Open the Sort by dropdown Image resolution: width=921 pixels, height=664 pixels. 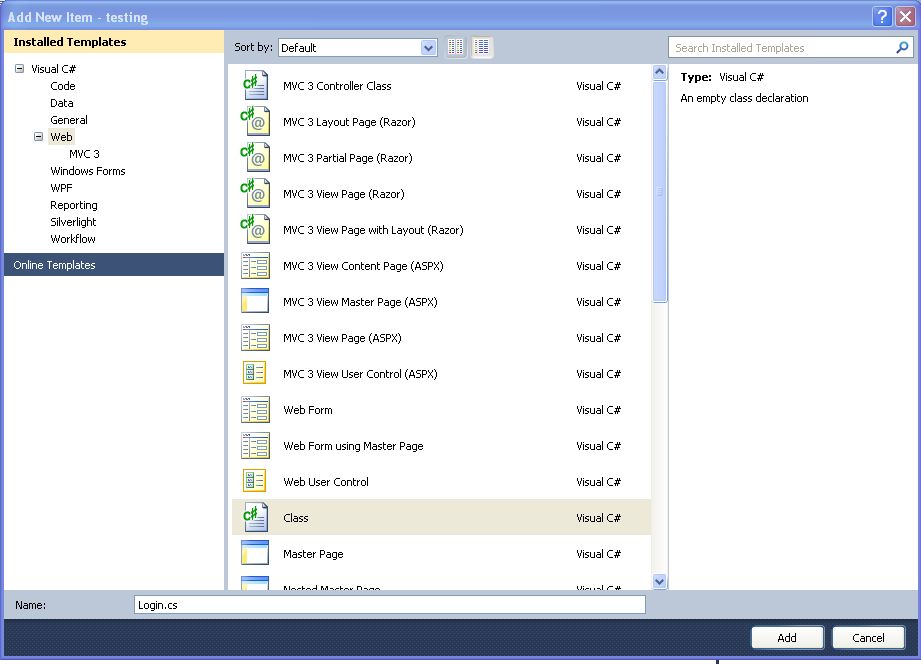coord(429,47)
